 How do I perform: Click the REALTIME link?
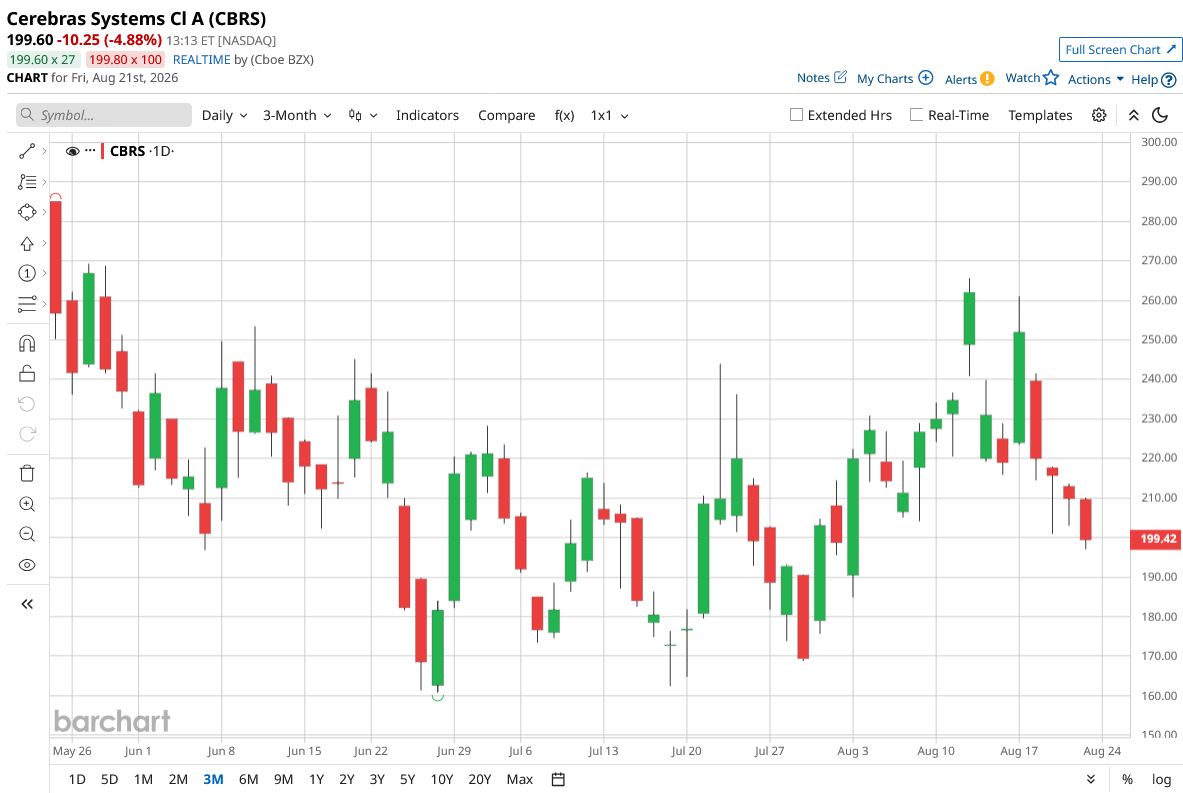[x=201, y=60]
